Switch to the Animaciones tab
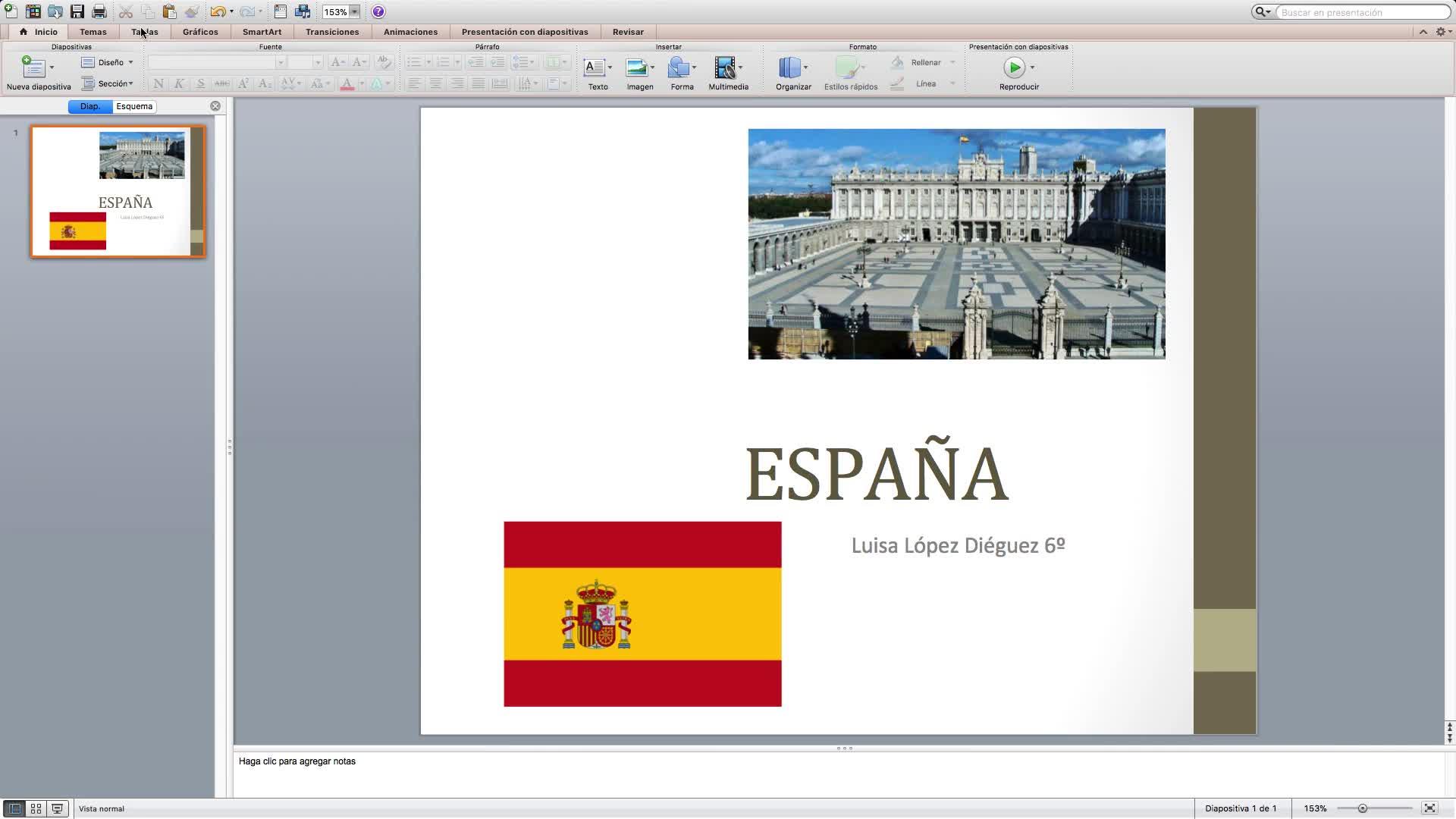This screenshot has height=819, width=1456. [x=410, y=32]
